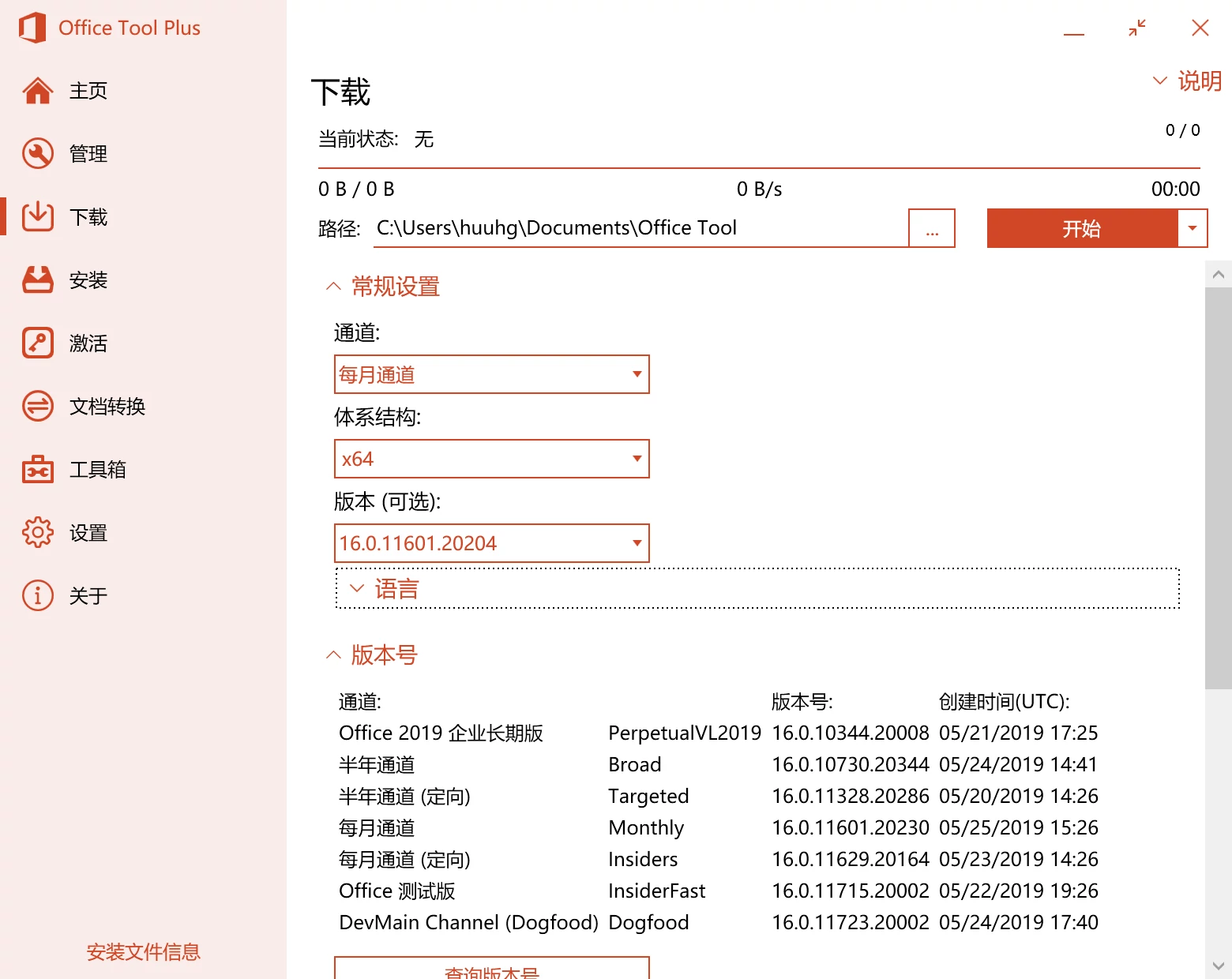Click the download path input field
The height and width of the screenshot is (979, 1232).
click(640, 228)
